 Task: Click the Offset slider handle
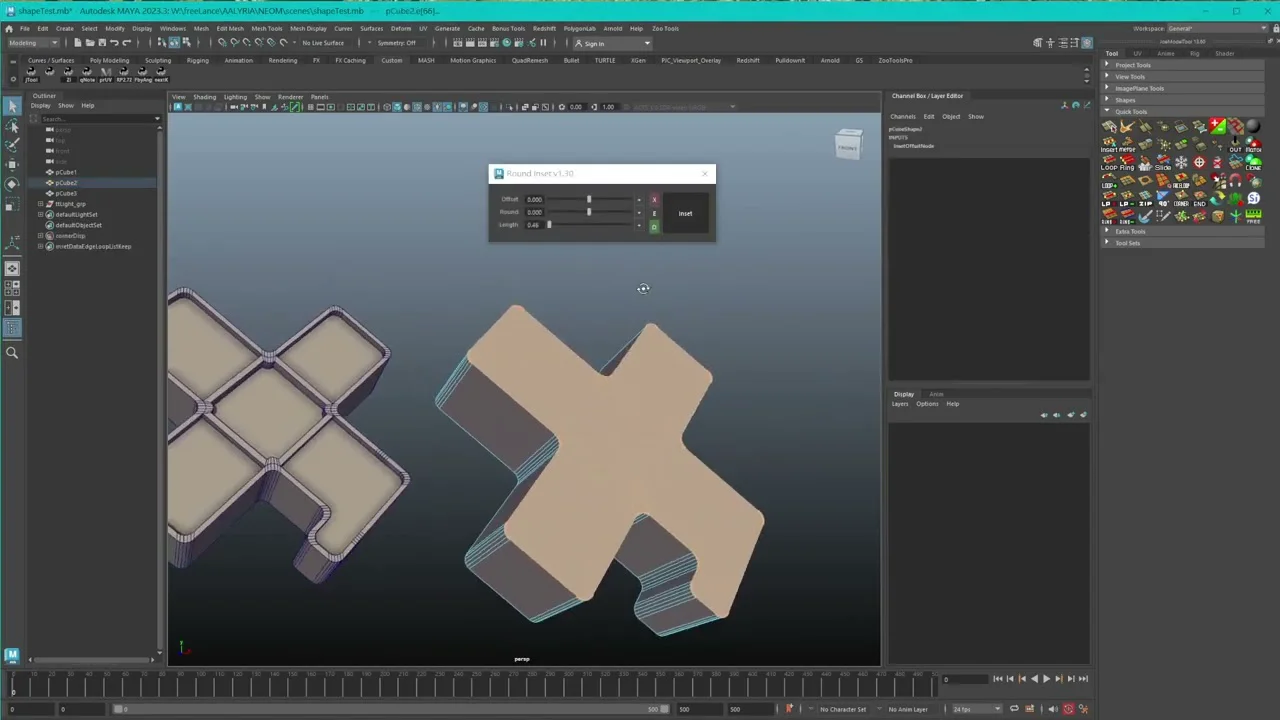point(588,200)
